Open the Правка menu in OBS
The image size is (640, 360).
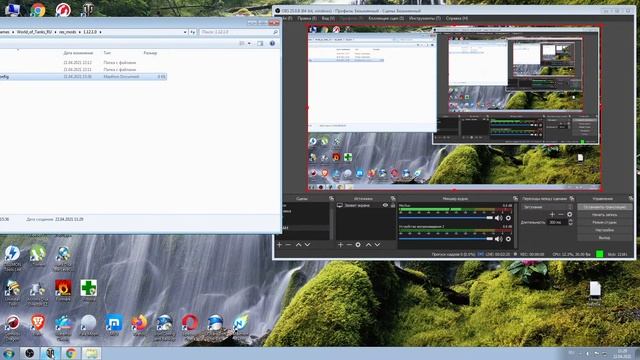[x=307, y=18]
